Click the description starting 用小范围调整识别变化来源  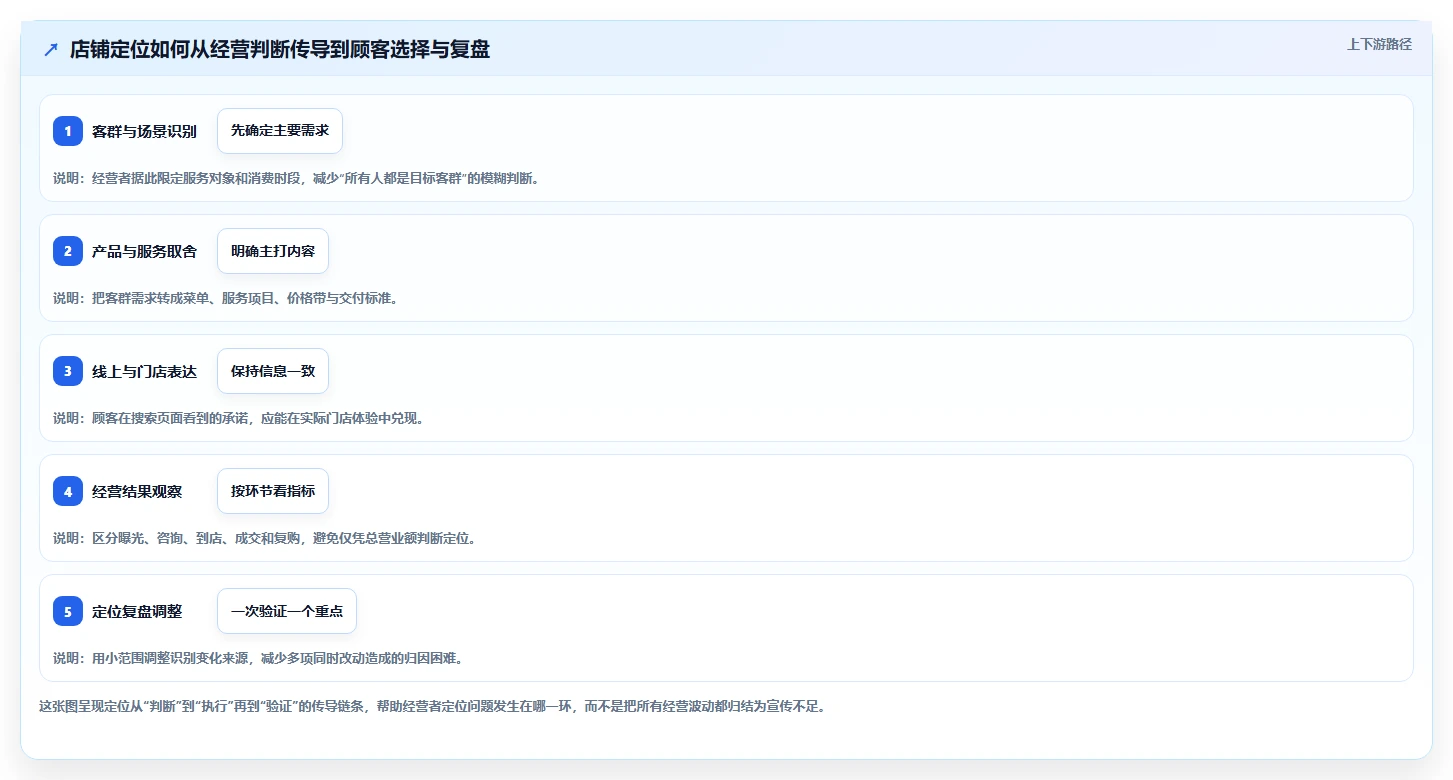pos(258,658)
